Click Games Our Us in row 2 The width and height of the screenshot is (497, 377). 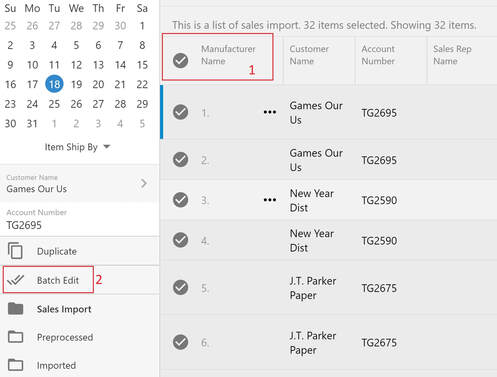click(x=316, y=160)
